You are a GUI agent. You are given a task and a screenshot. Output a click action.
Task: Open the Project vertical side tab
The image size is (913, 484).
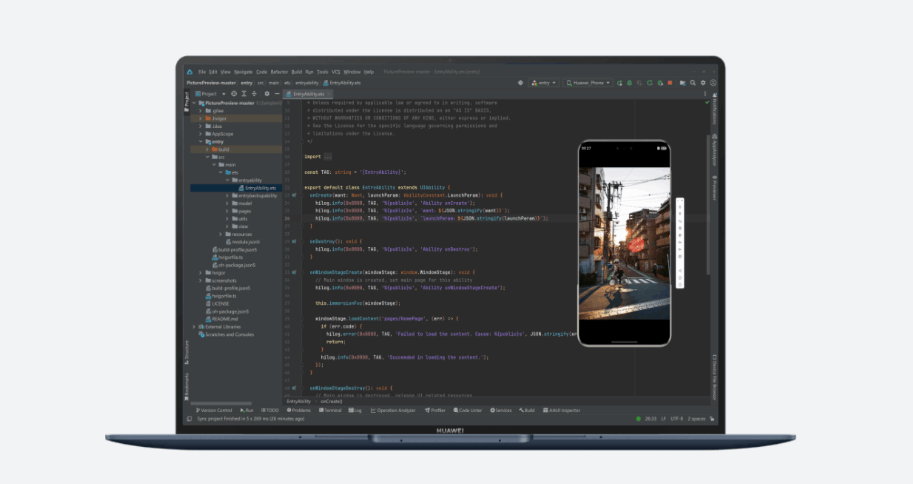pyautogui.click(x=187, y=100)
